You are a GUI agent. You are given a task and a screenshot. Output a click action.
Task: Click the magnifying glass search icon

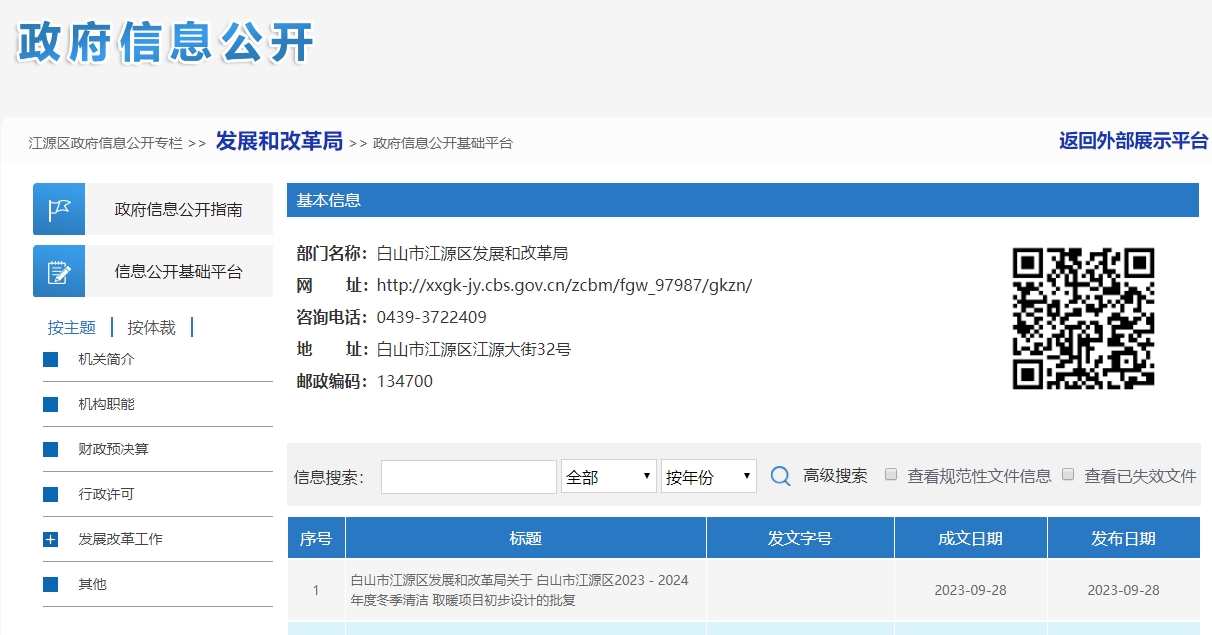781,477
